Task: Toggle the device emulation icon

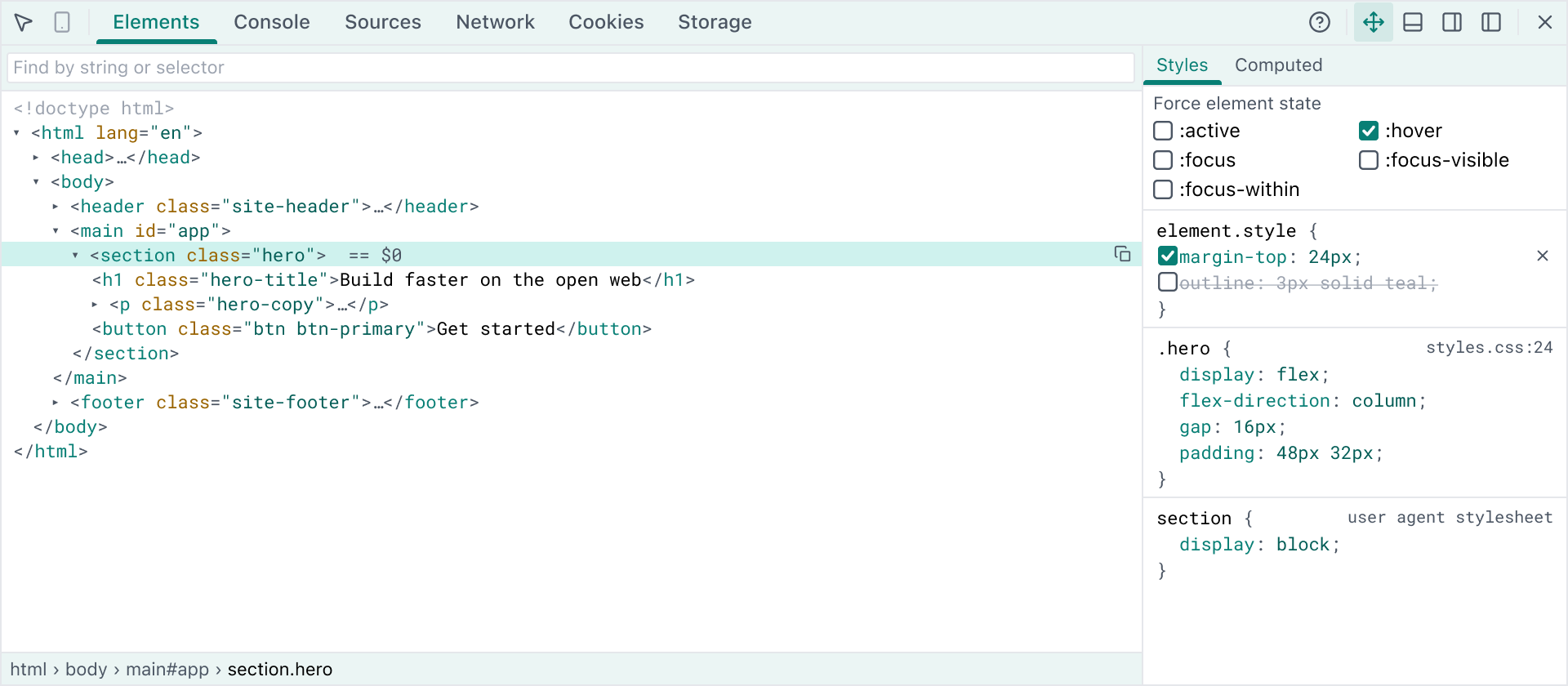Action: [62, 22]
